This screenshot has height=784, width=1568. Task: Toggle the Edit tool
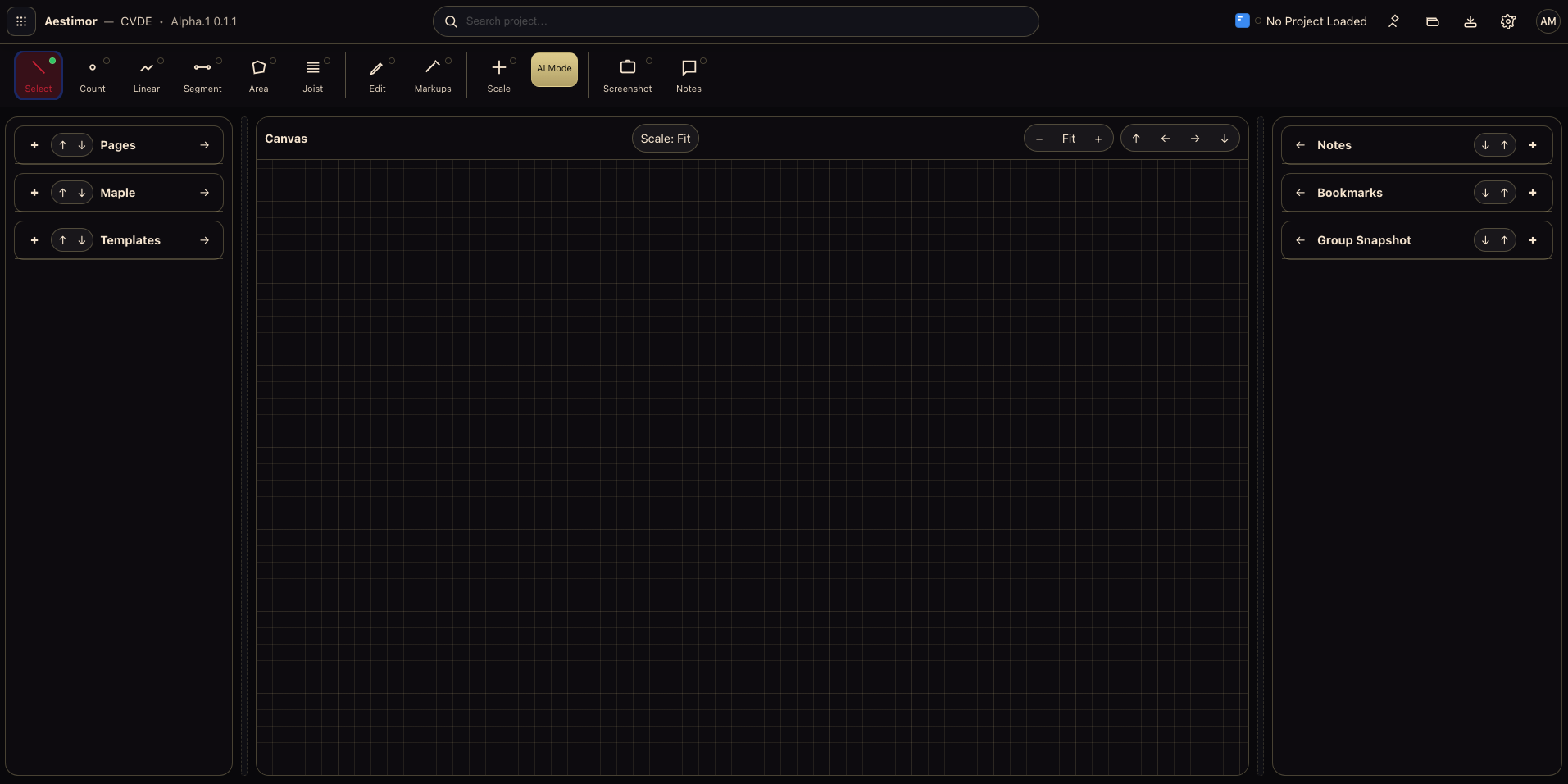click(x=377, y=75)
